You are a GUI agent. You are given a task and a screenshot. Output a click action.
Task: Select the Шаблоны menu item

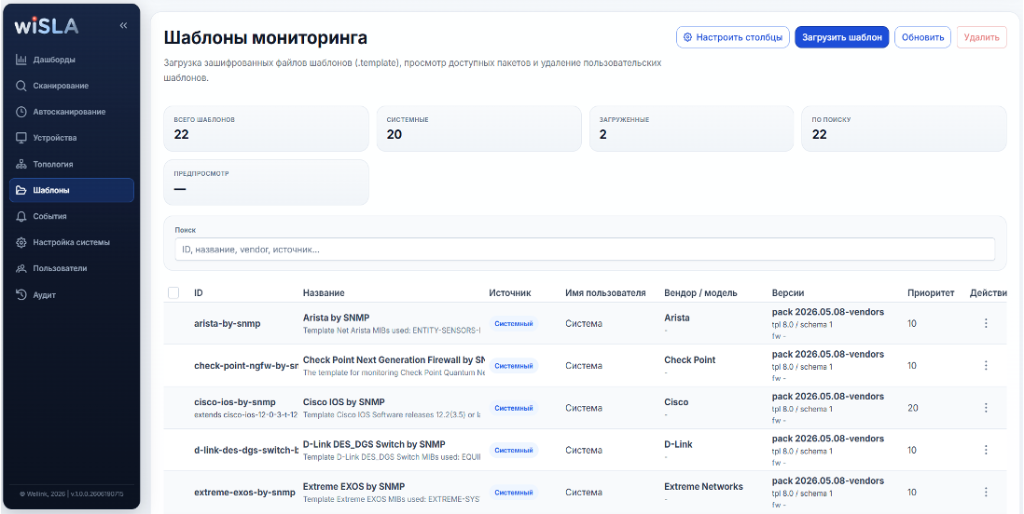72,190
